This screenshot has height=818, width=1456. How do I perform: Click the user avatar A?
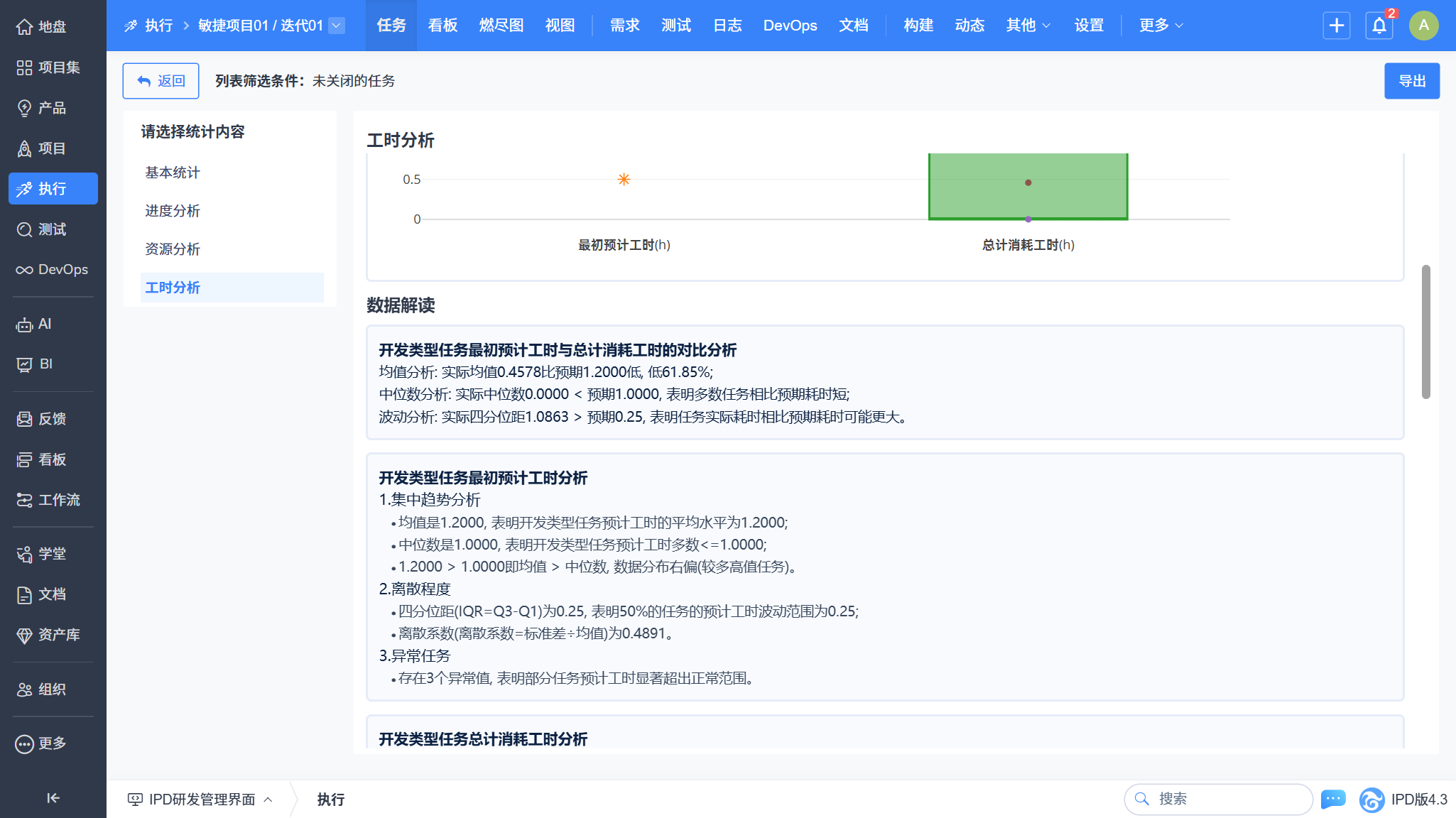pyautogui.click(x=1423, y=26)
